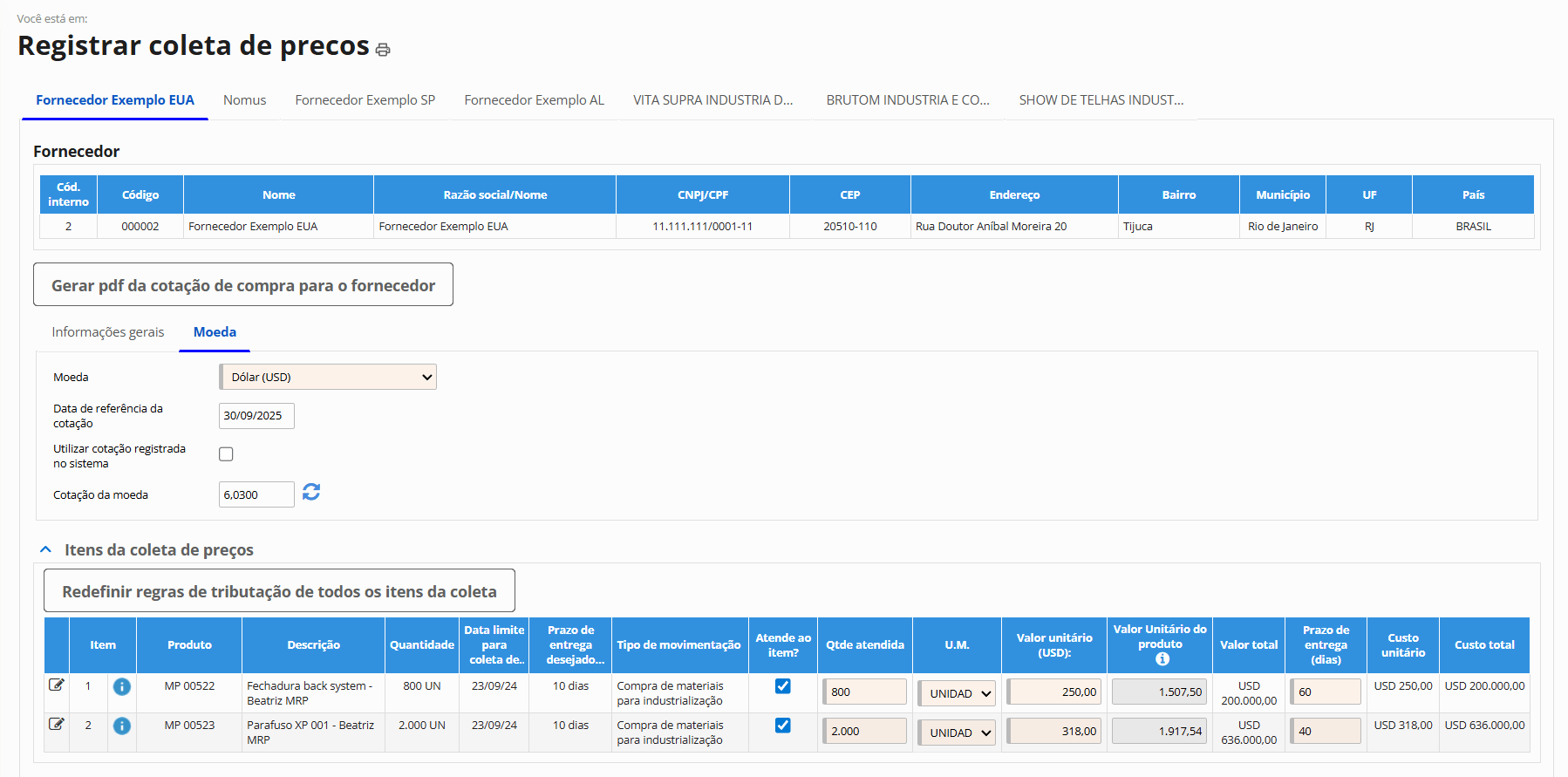This screenshot has height=777, width=1568.
Task: Click the printer icon beside the page title
Action: click(x=383, y=50)
